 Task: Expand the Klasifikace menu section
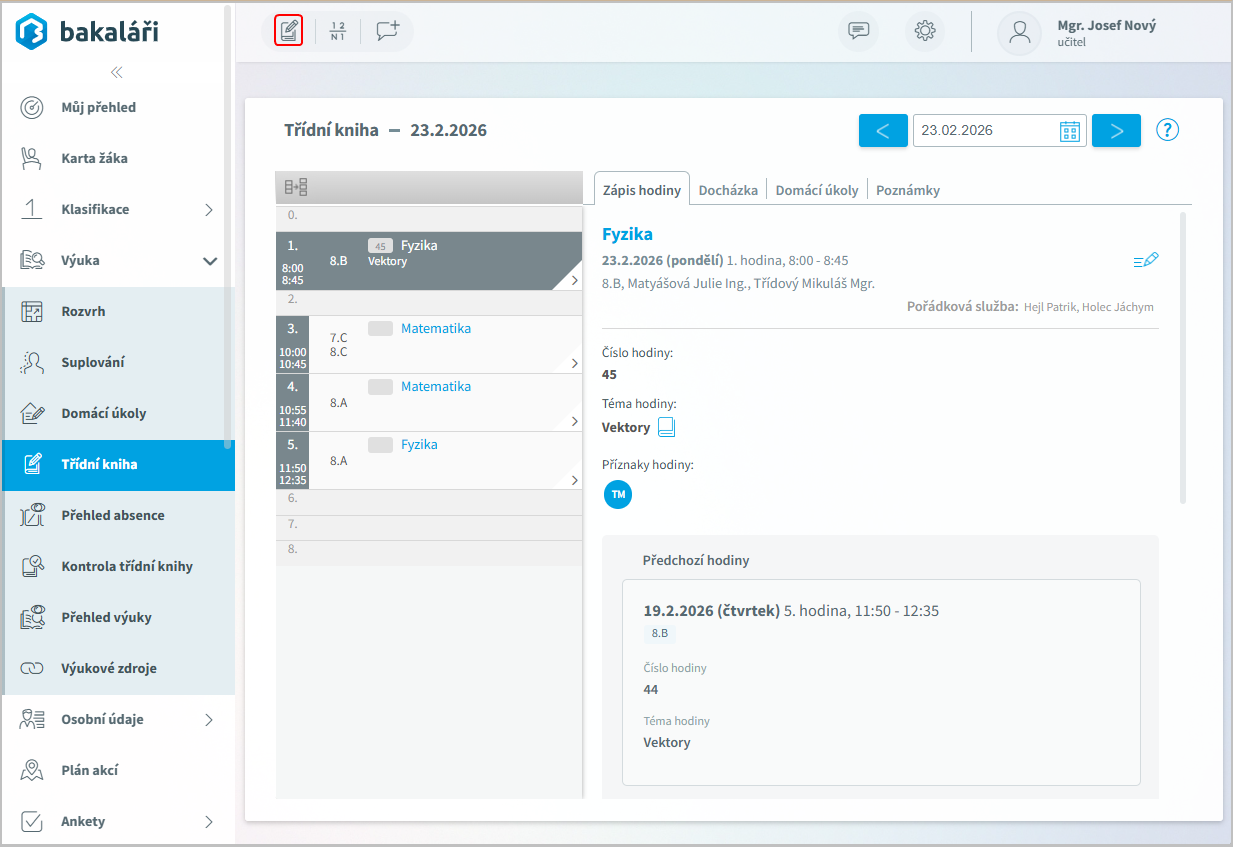pyautogui.click(x=209, y=210)
